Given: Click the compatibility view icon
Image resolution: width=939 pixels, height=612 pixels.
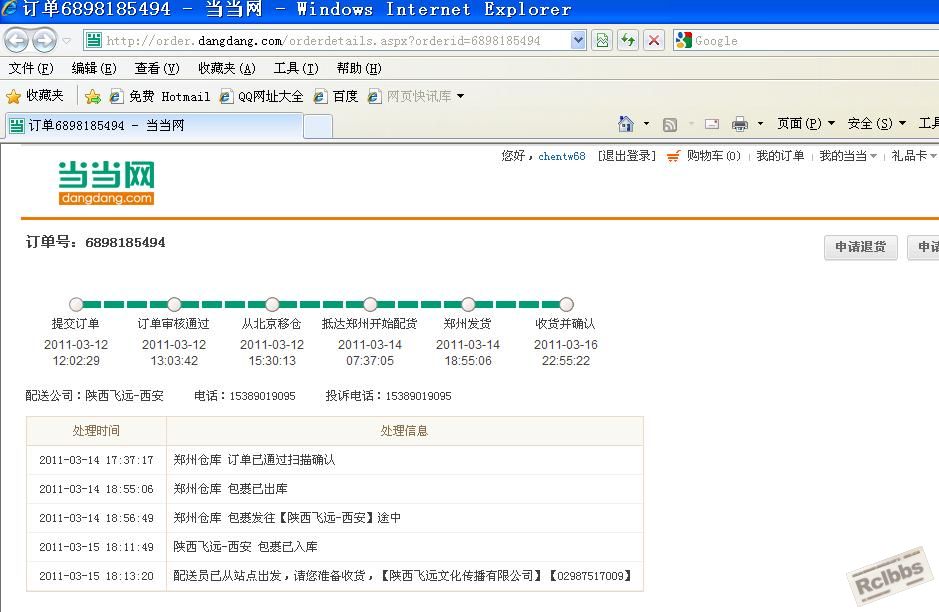Looking at the screenshot, I should (602, 41).
